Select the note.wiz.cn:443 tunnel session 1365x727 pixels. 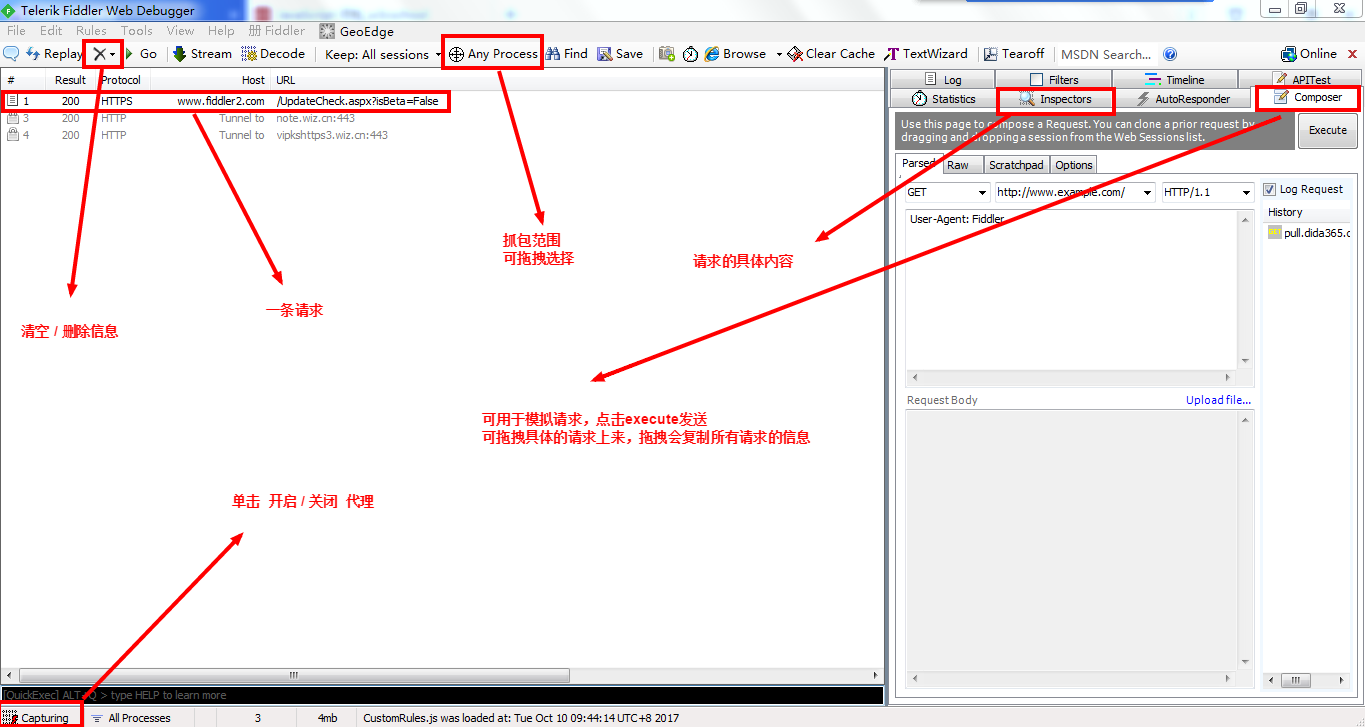coord(442,118)
